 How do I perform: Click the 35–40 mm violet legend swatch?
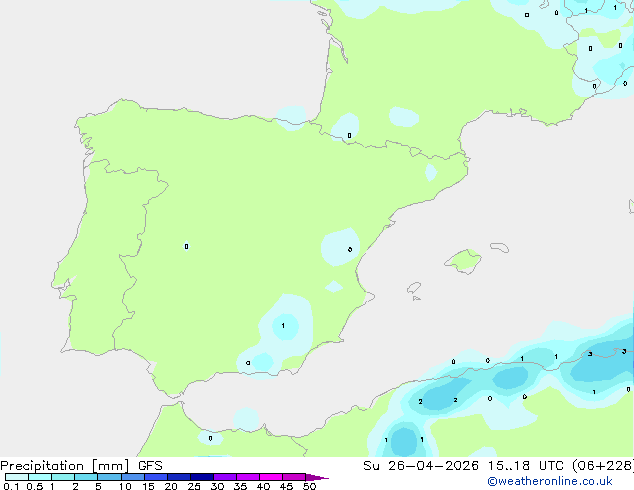(248, 477)
